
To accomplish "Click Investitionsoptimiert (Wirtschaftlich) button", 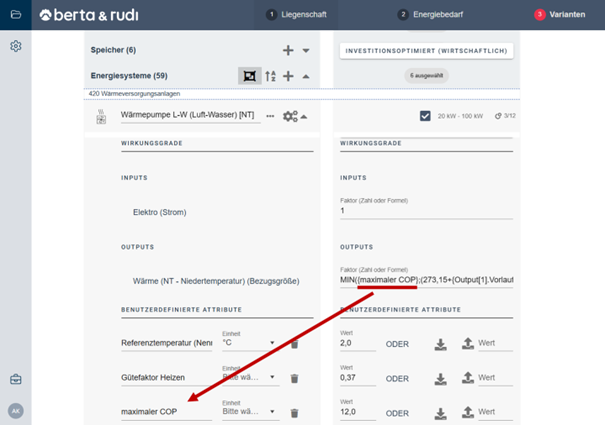I will (x=426, y=51).
